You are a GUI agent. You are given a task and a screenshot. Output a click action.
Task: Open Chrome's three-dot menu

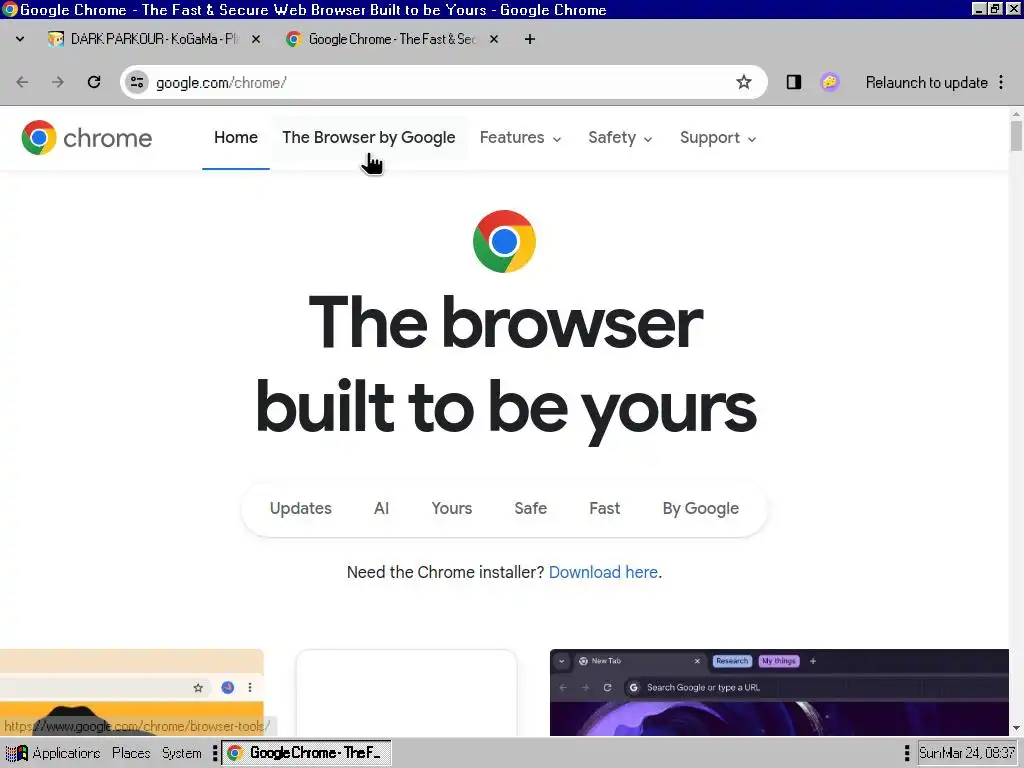coord(1001,82)
